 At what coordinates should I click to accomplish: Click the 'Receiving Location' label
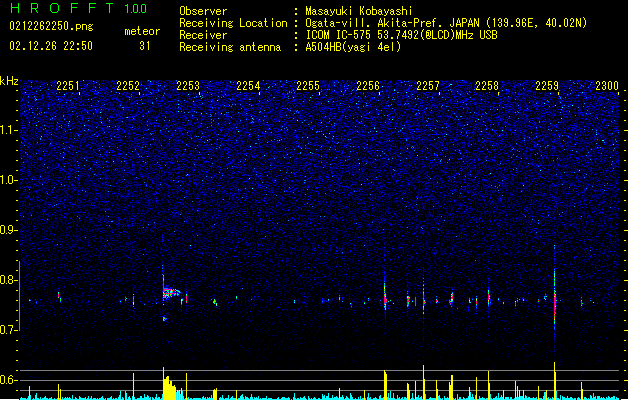233,23
